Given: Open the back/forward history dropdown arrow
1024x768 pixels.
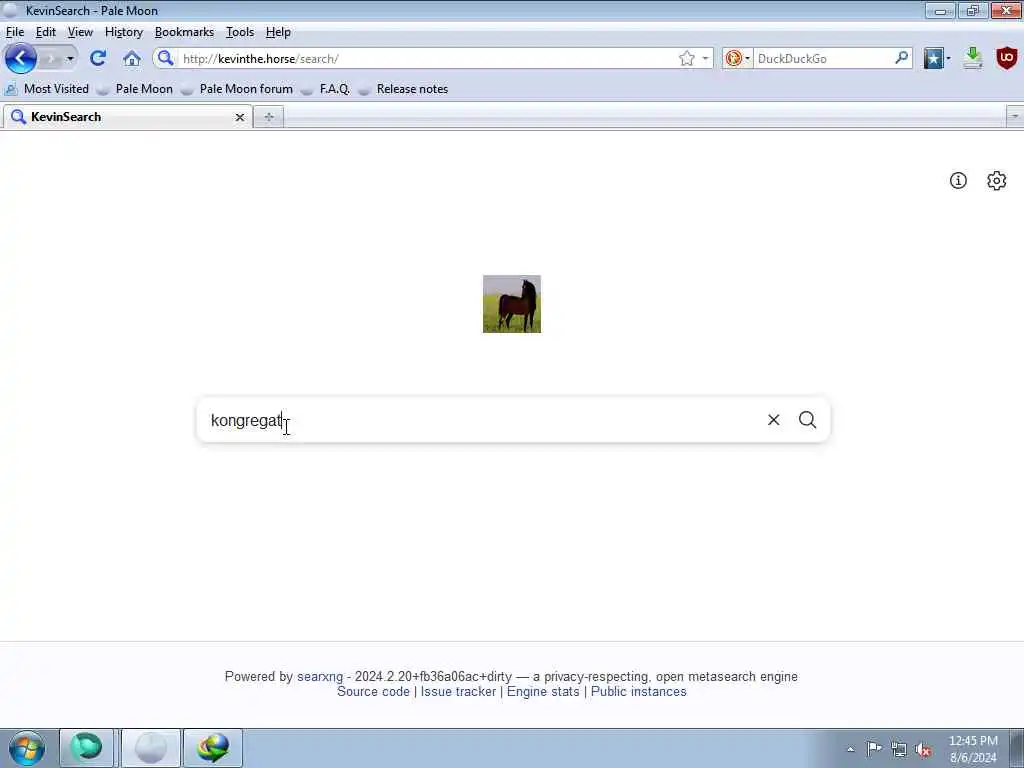Looking at the screenshot, I should tap(70, 59).
